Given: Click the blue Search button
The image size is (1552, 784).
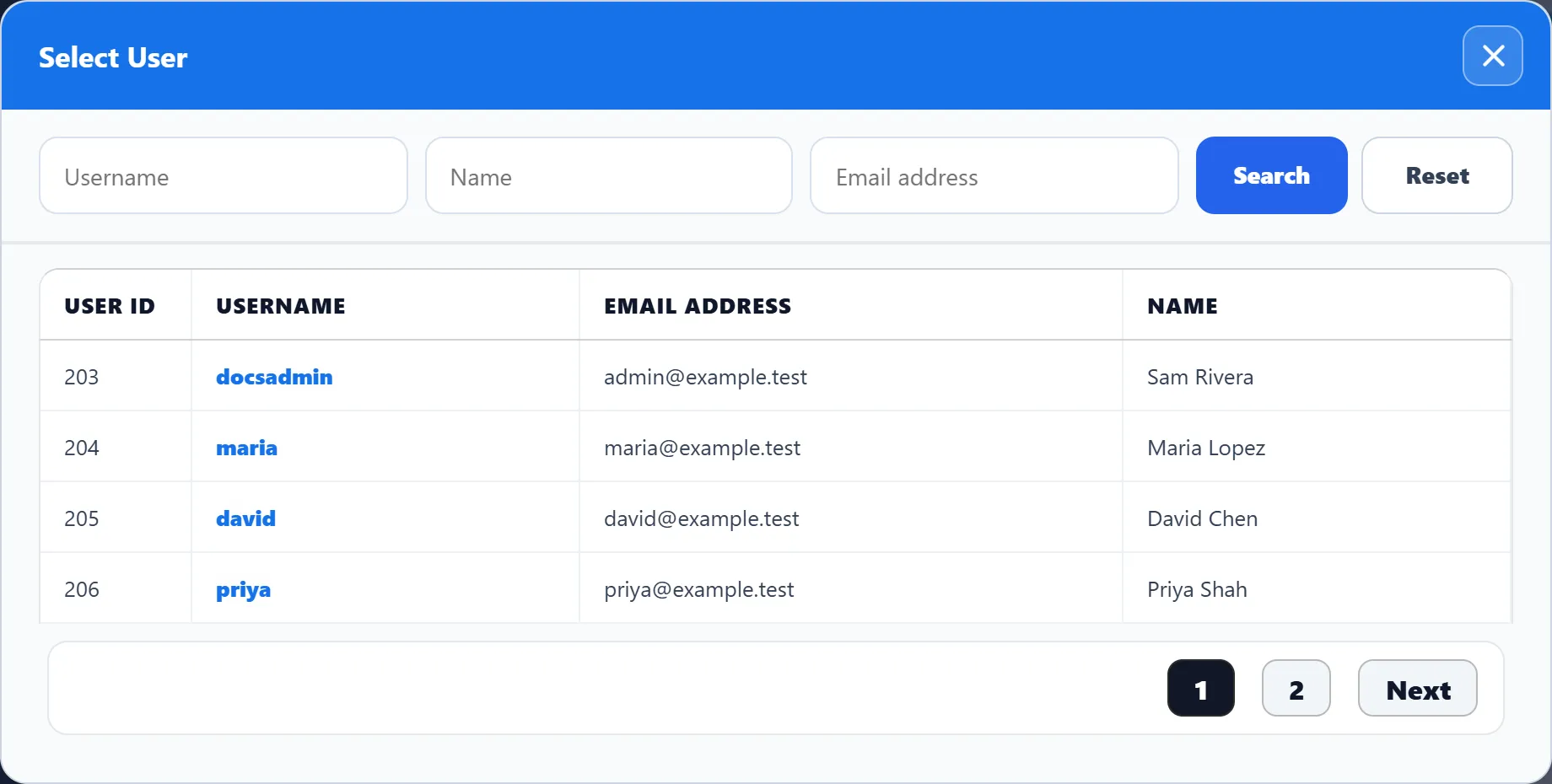Looking at the screenshot, I should pyautogui.click(x=1271, y=175).
